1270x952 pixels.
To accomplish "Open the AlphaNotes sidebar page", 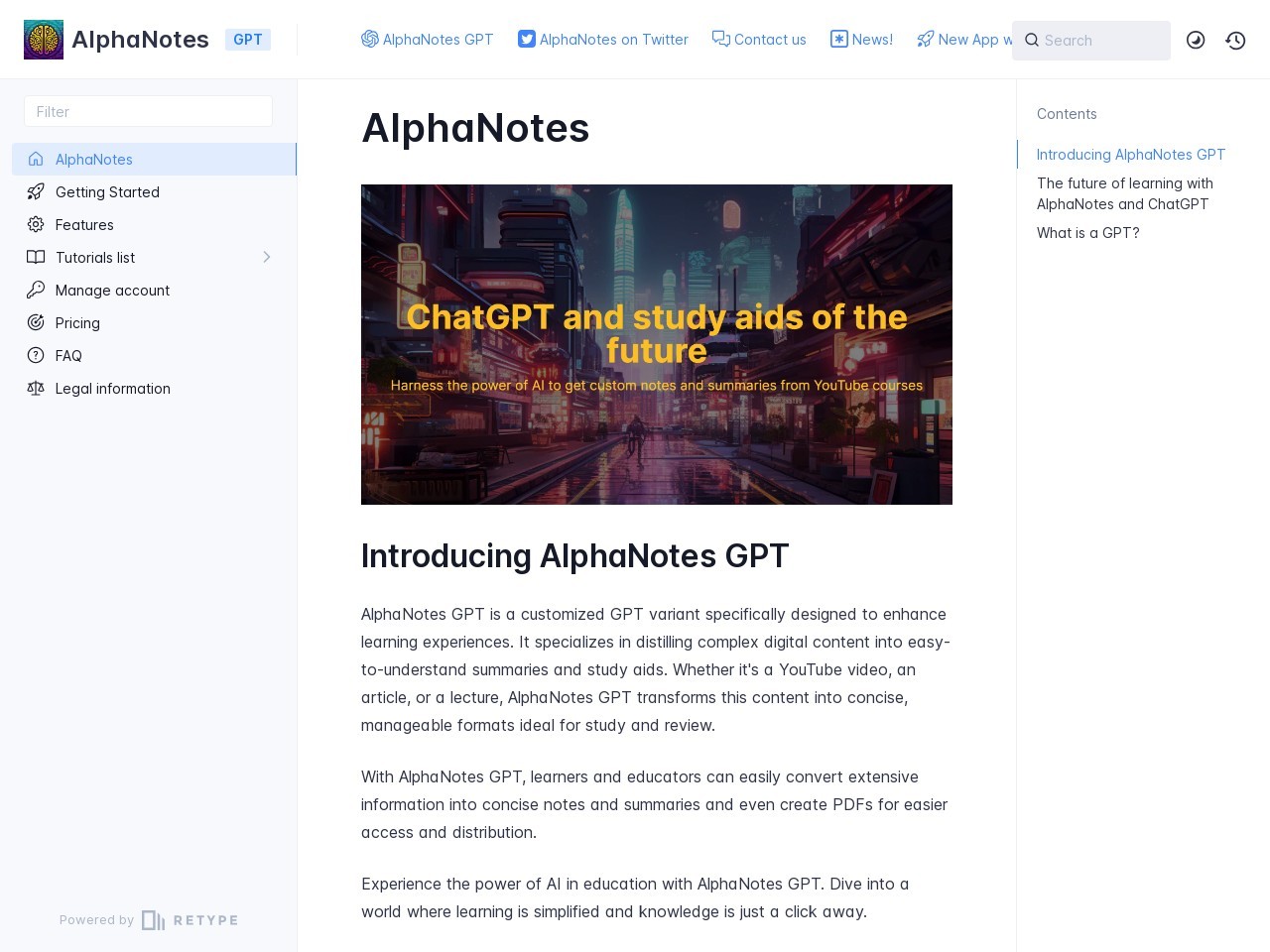I will click(x=154, y=159).
